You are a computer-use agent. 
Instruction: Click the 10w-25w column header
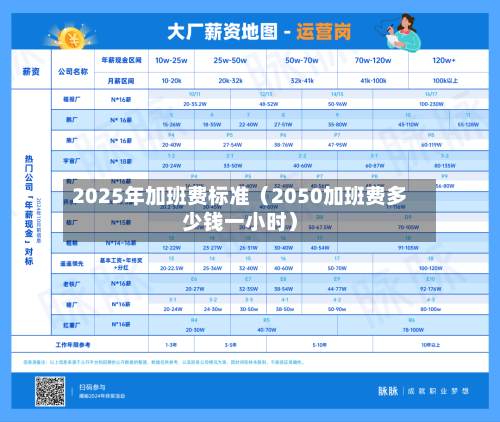click(171, 60)
